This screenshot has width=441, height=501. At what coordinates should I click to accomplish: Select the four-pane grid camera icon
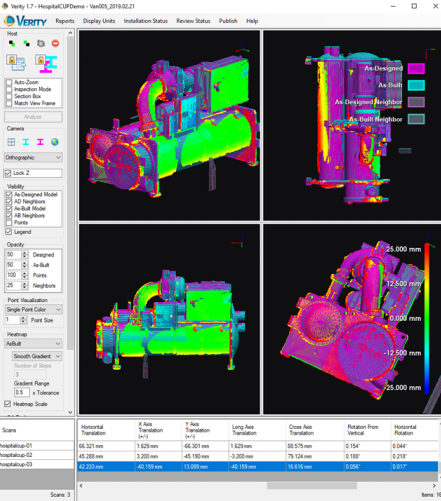(11, 142)
